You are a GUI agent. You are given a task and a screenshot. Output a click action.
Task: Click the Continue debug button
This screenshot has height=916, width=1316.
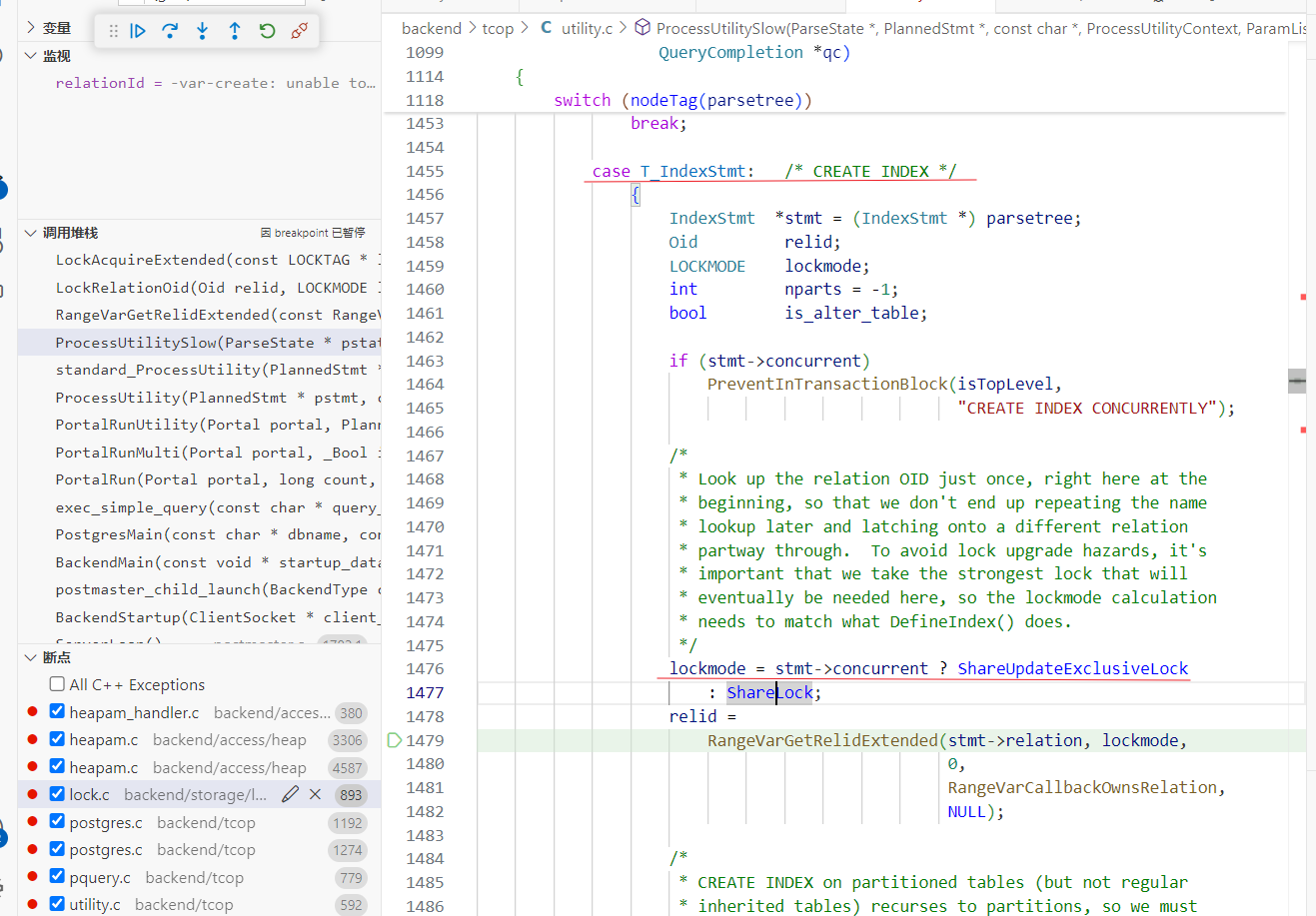coord(139,31)
